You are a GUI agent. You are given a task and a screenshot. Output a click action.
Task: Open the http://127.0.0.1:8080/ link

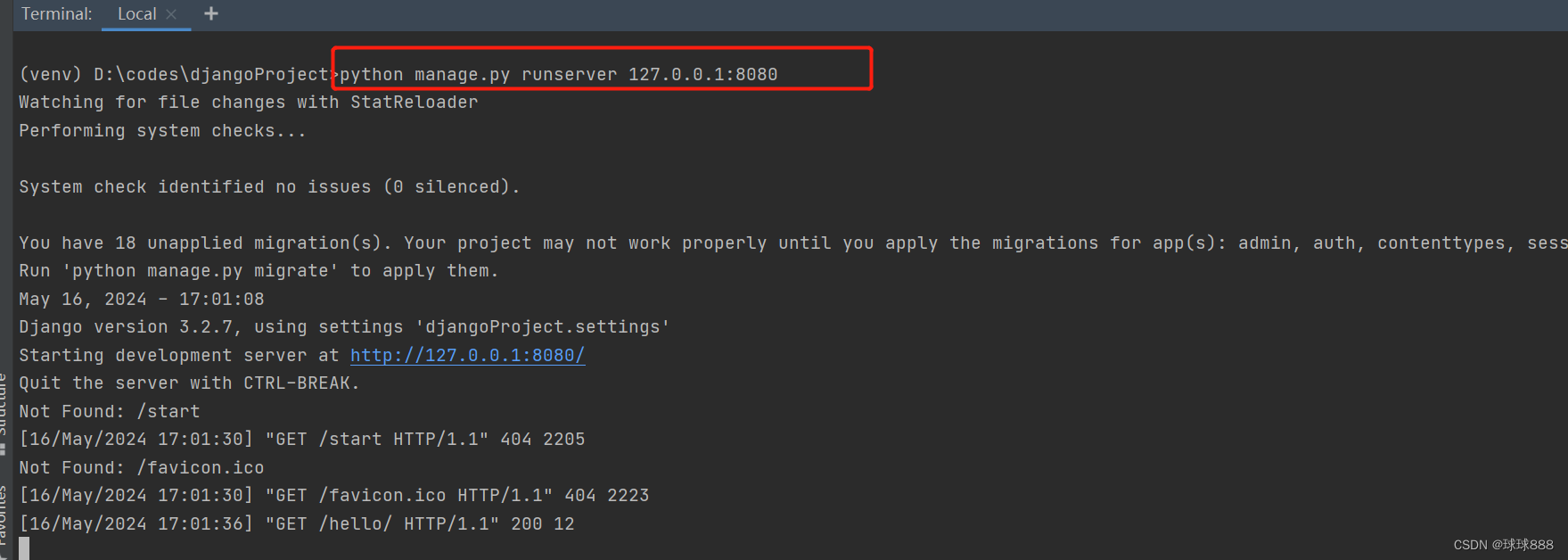pyautogui.click(x=467, y=355)
